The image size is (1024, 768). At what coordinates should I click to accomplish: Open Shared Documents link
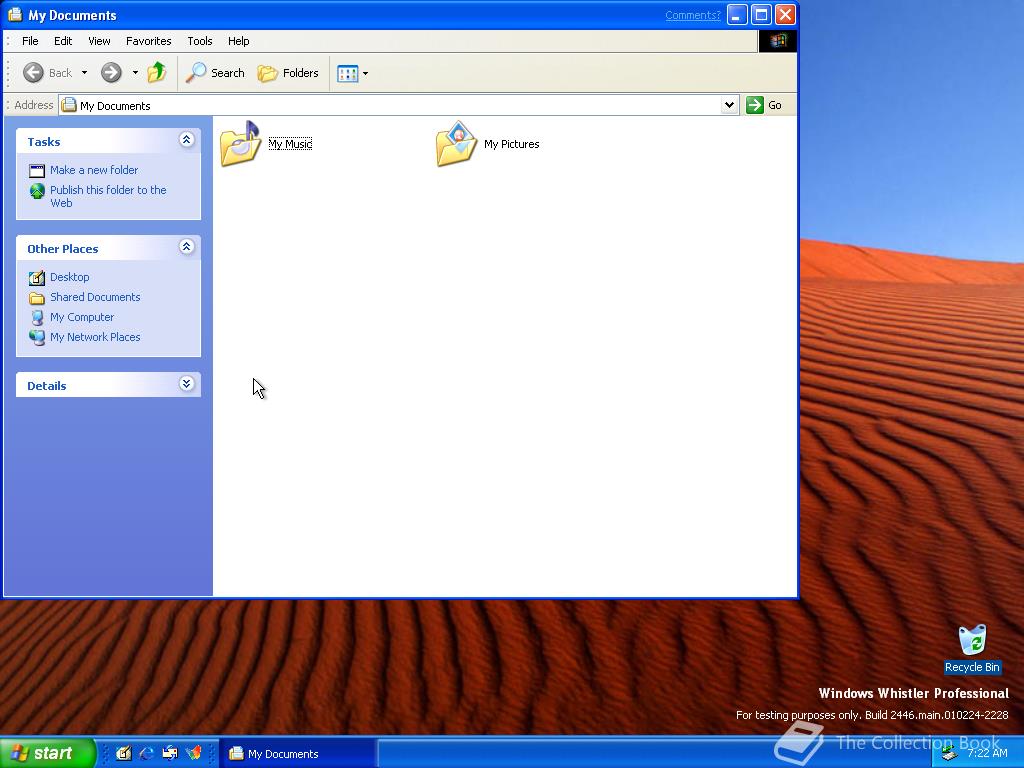[x=95, y=297]
